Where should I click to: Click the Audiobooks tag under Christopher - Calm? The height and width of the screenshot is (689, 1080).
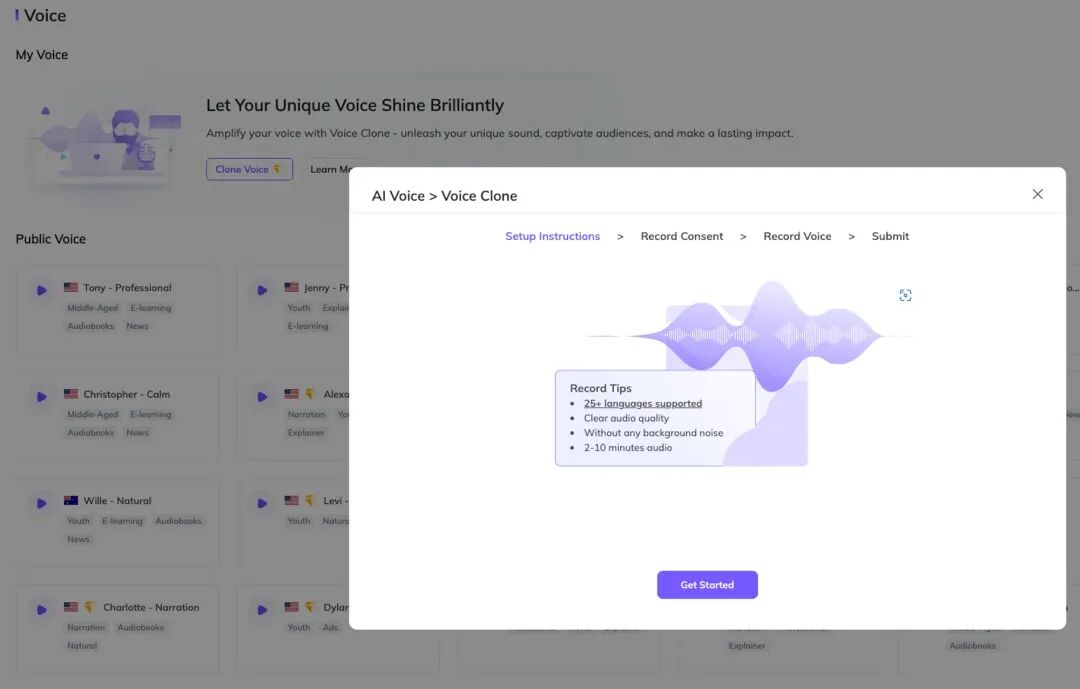point(90,433)
